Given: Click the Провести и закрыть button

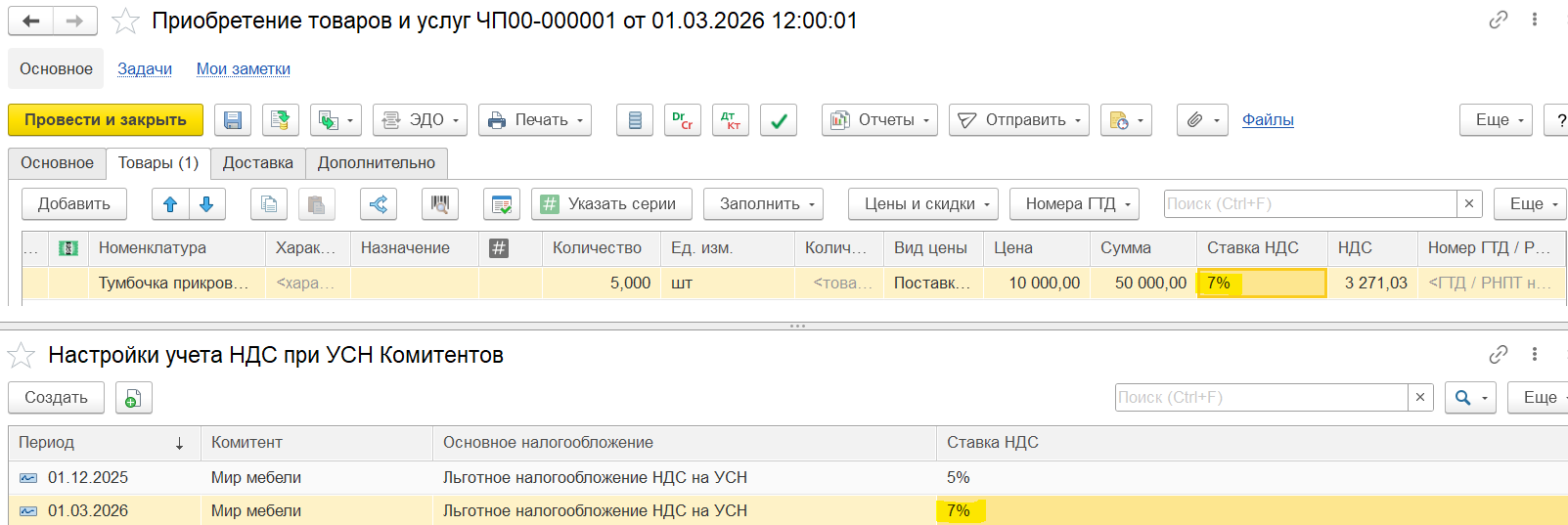Looking at the screenshot, I should tap(106, 120).
